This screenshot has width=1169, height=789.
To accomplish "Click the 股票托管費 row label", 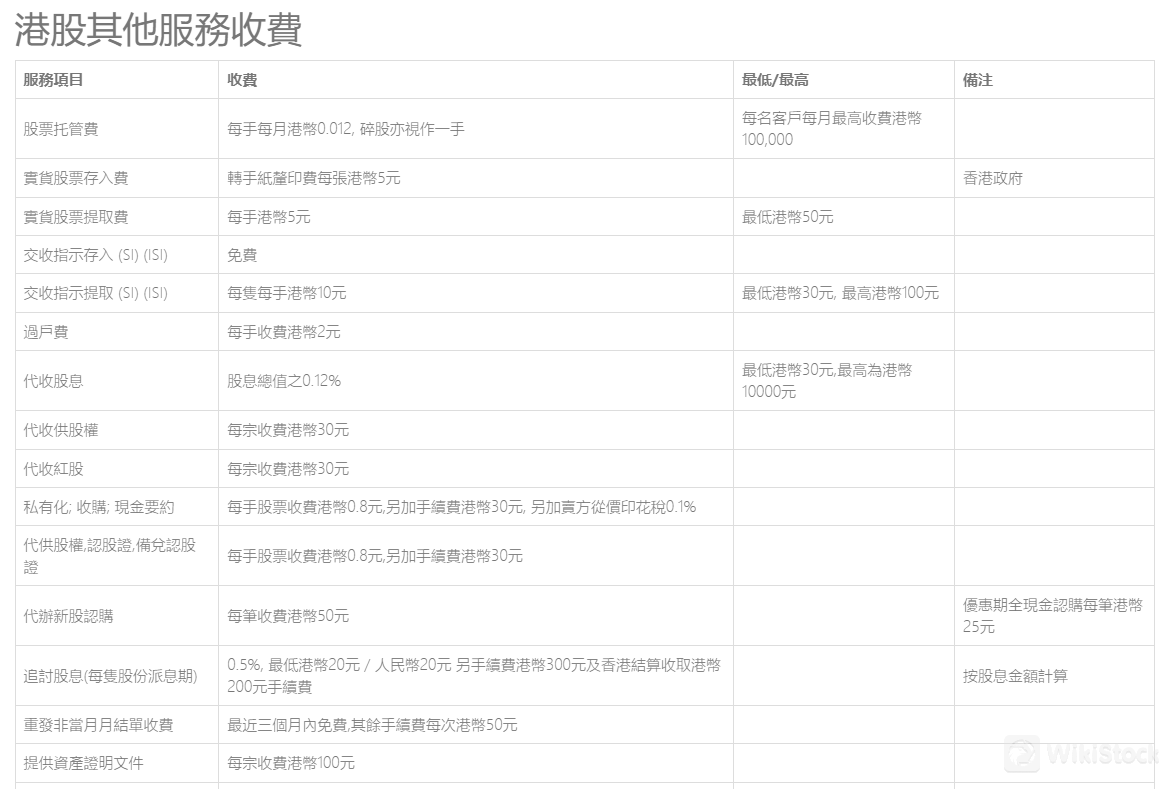I will 60,129.
